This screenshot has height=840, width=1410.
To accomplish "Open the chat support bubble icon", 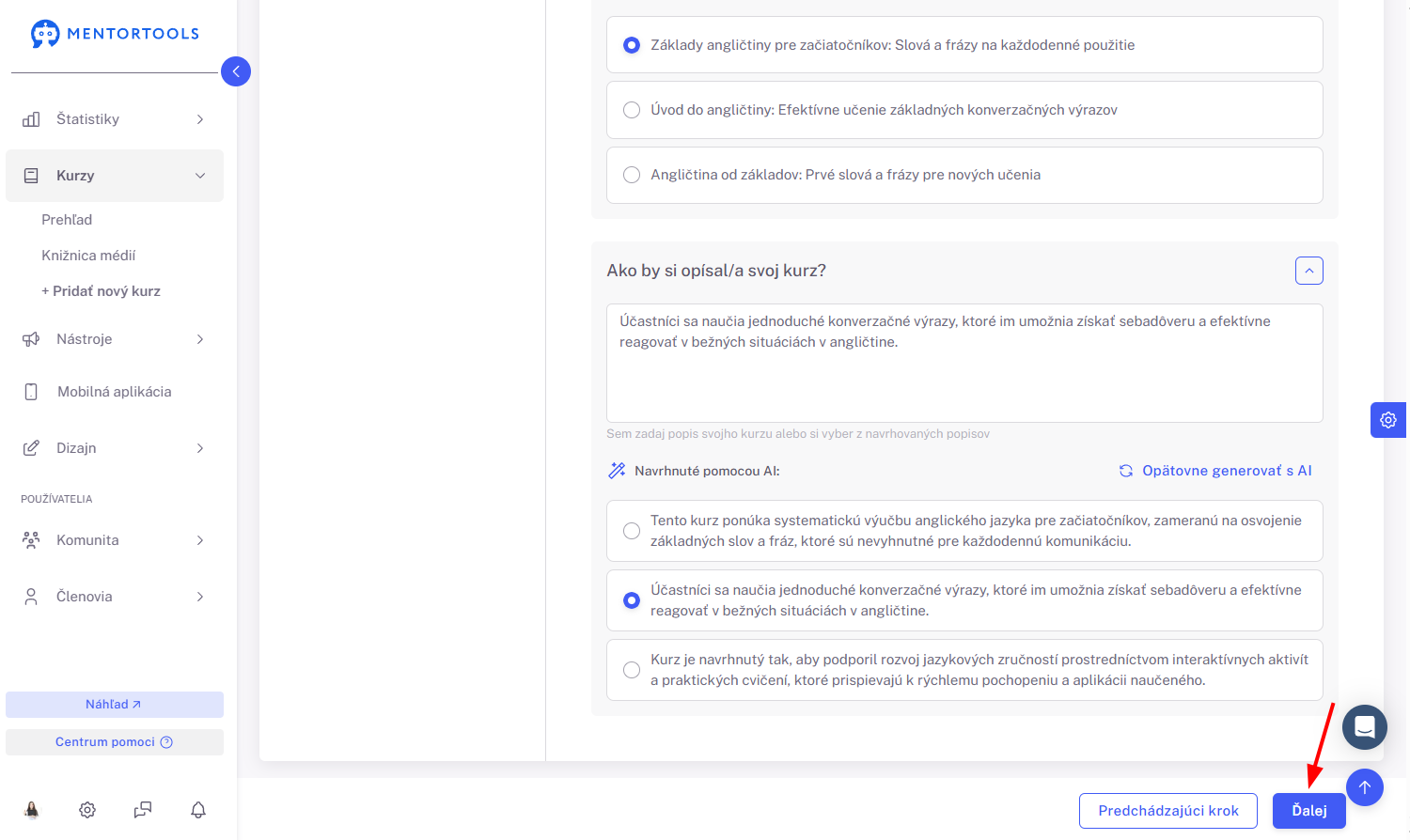I will point(1365,727).
